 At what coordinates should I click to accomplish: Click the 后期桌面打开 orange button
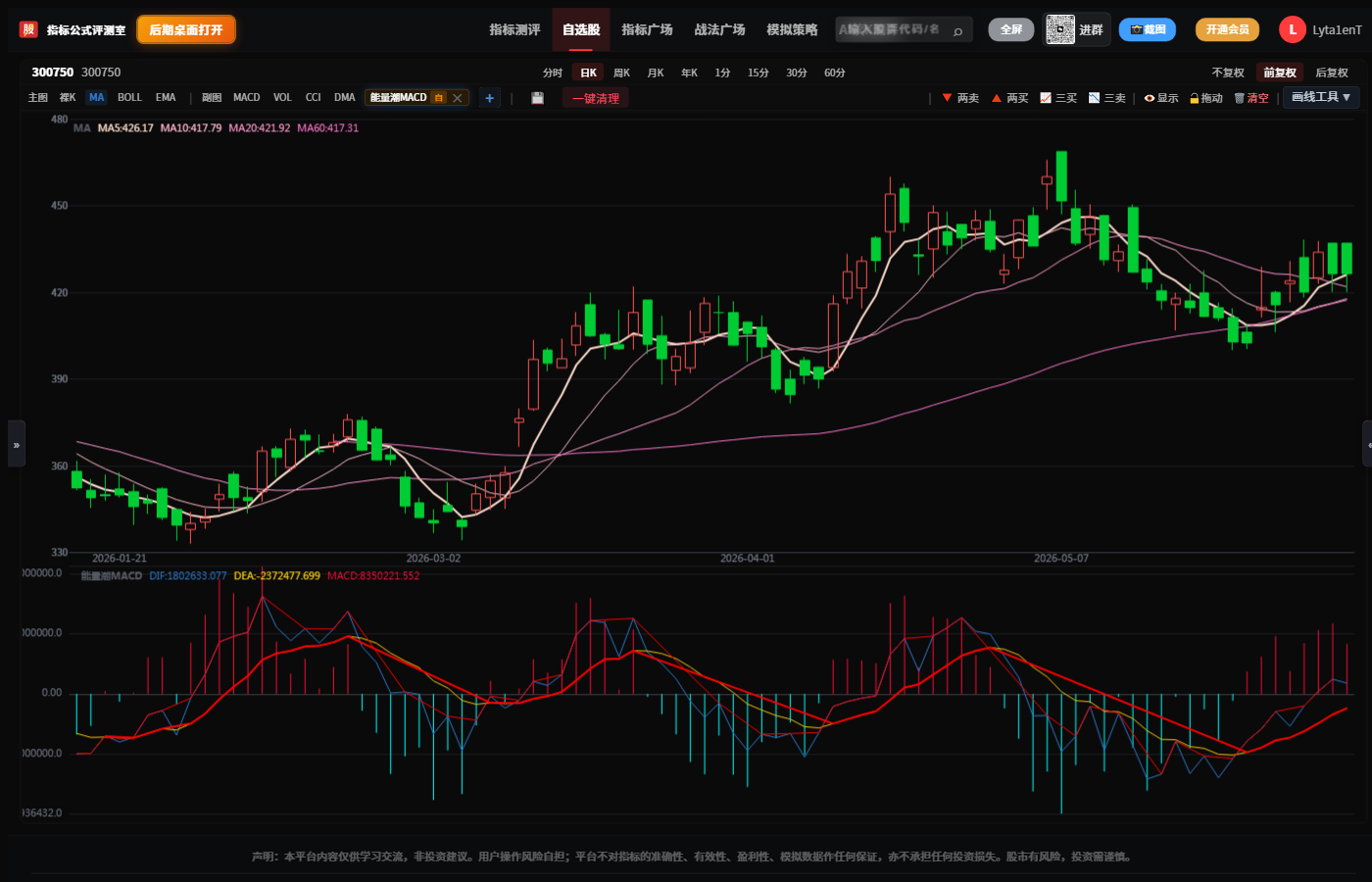[186, 29]
